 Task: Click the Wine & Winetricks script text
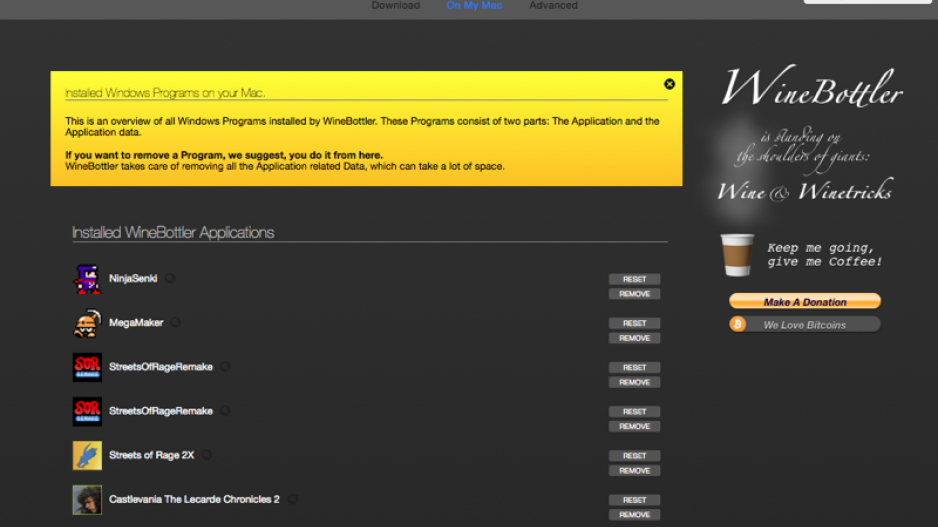[805, 191]
